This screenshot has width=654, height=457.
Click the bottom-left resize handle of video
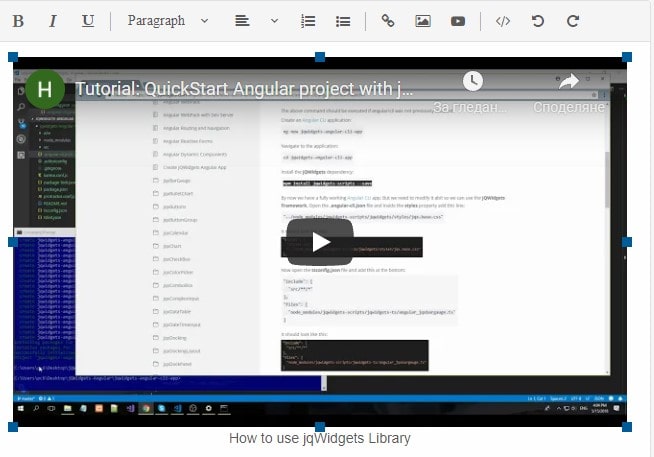point(13,427)
